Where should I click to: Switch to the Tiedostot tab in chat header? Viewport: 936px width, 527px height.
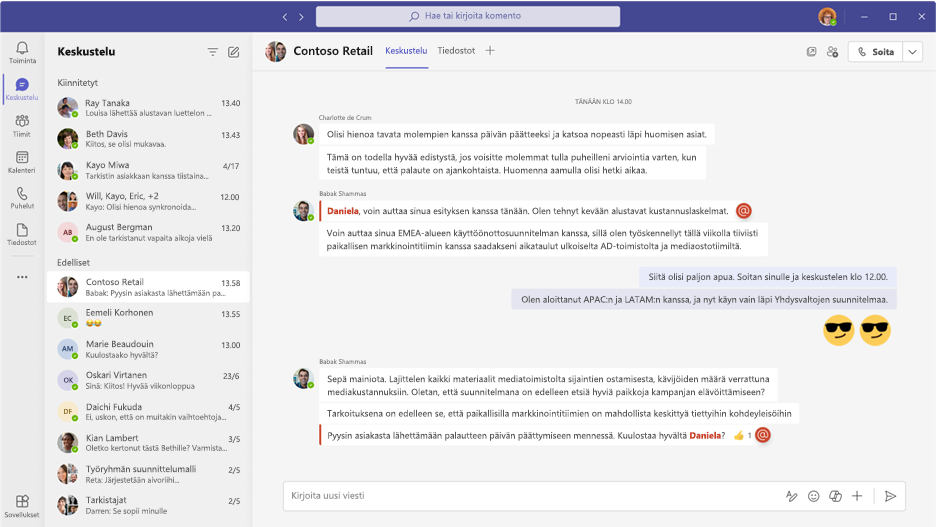point(456,51)
